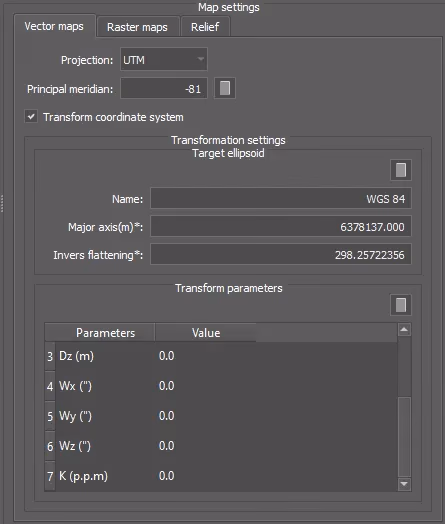The width and height of the screenshot is (445, 524).
Task: Click the ellipsoid Name field WGS 84
Action: click(x=281, y=199)
